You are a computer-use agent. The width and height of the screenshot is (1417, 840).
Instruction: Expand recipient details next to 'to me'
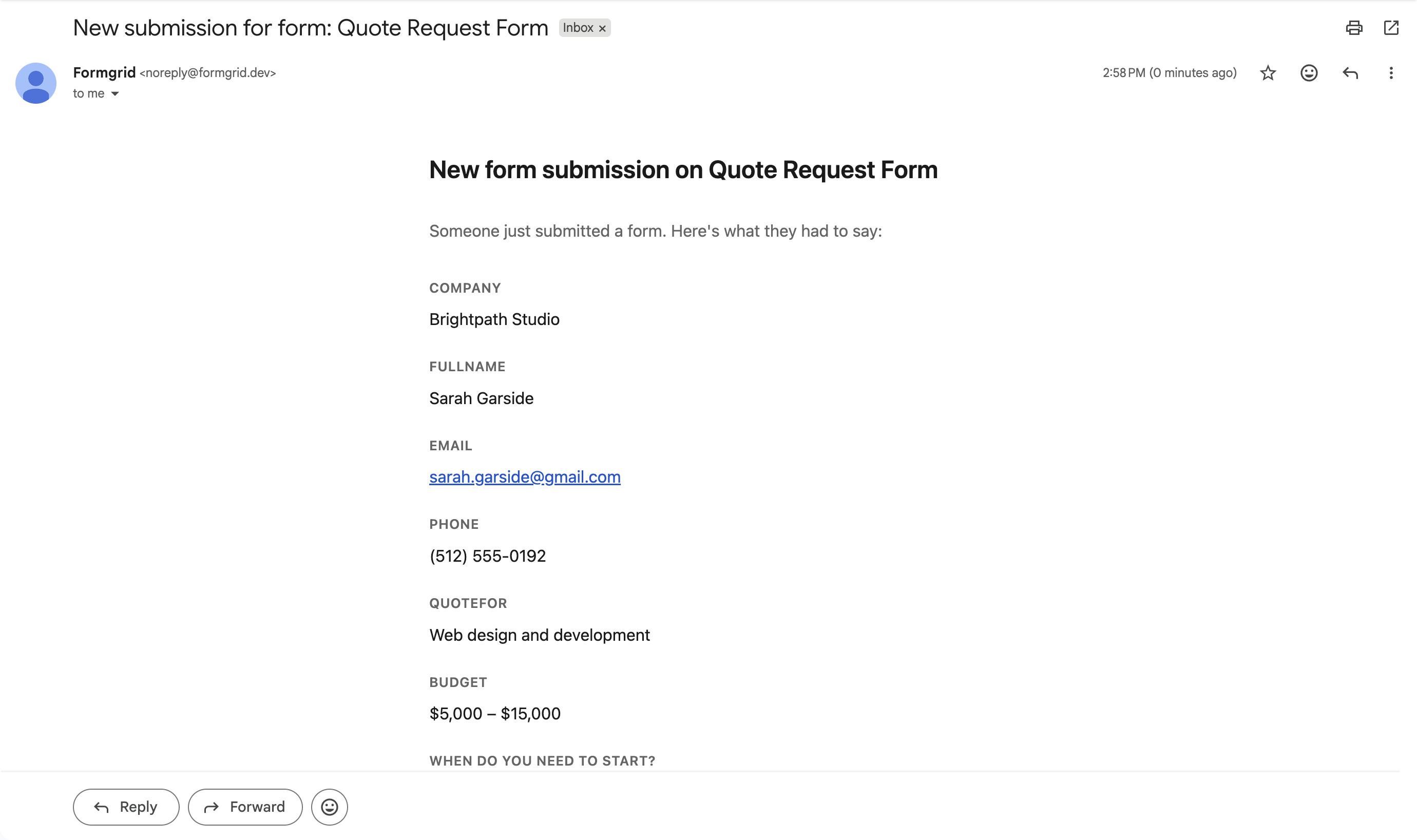tap(115, 94)
